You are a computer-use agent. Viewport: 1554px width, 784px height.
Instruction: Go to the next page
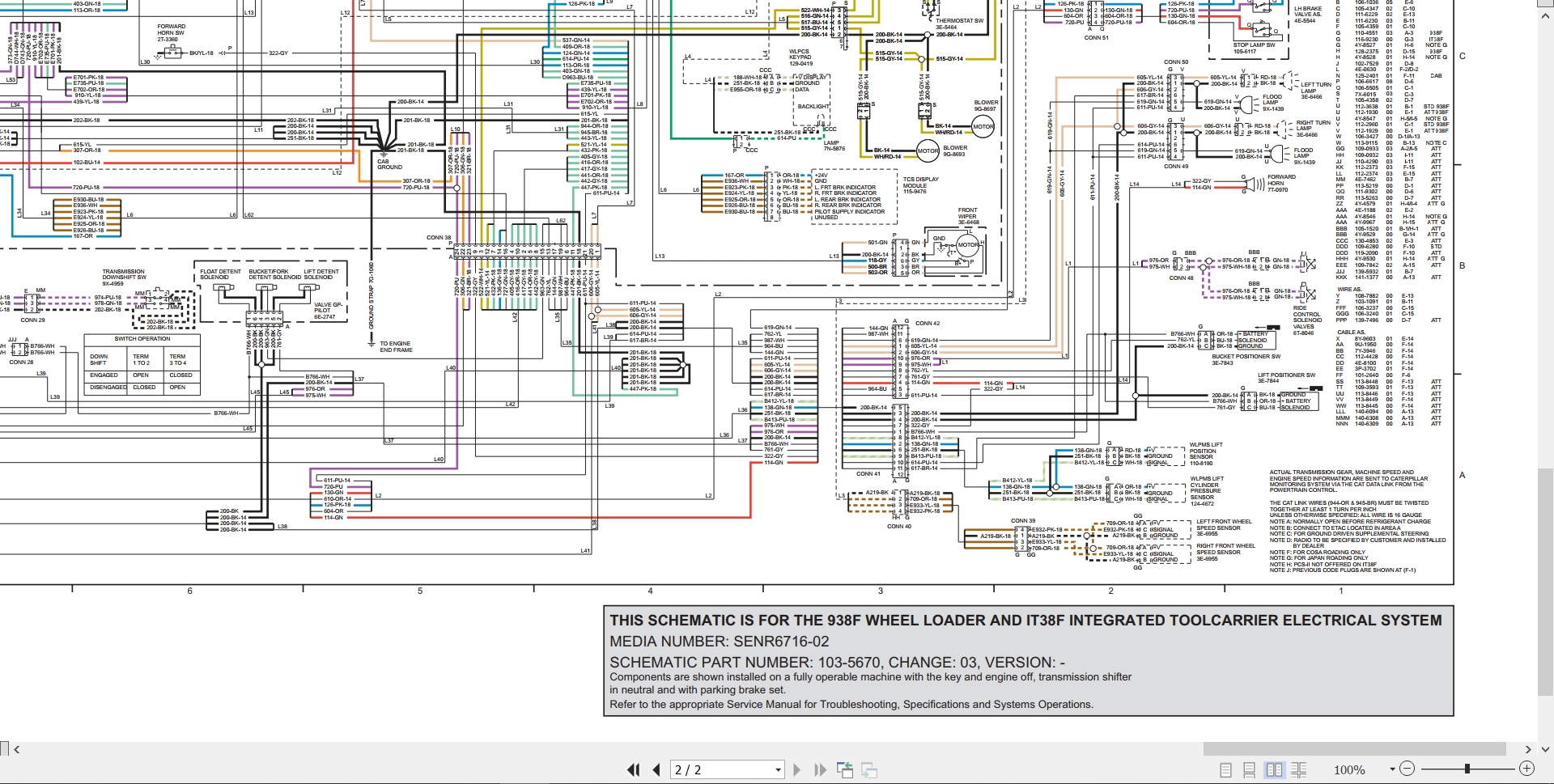pyautogui.click(x=796, y=769)
